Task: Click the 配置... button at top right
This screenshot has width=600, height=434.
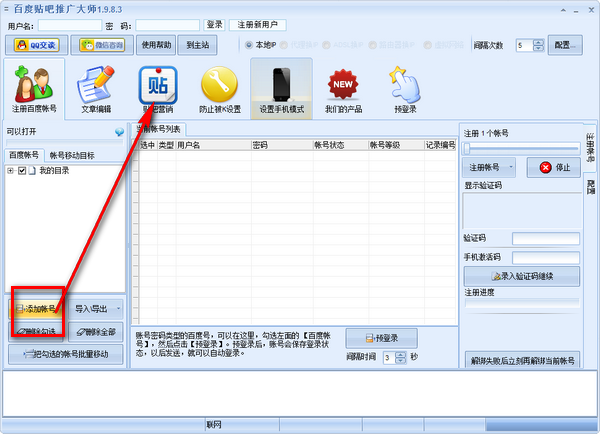Action: tap(565, 45)
